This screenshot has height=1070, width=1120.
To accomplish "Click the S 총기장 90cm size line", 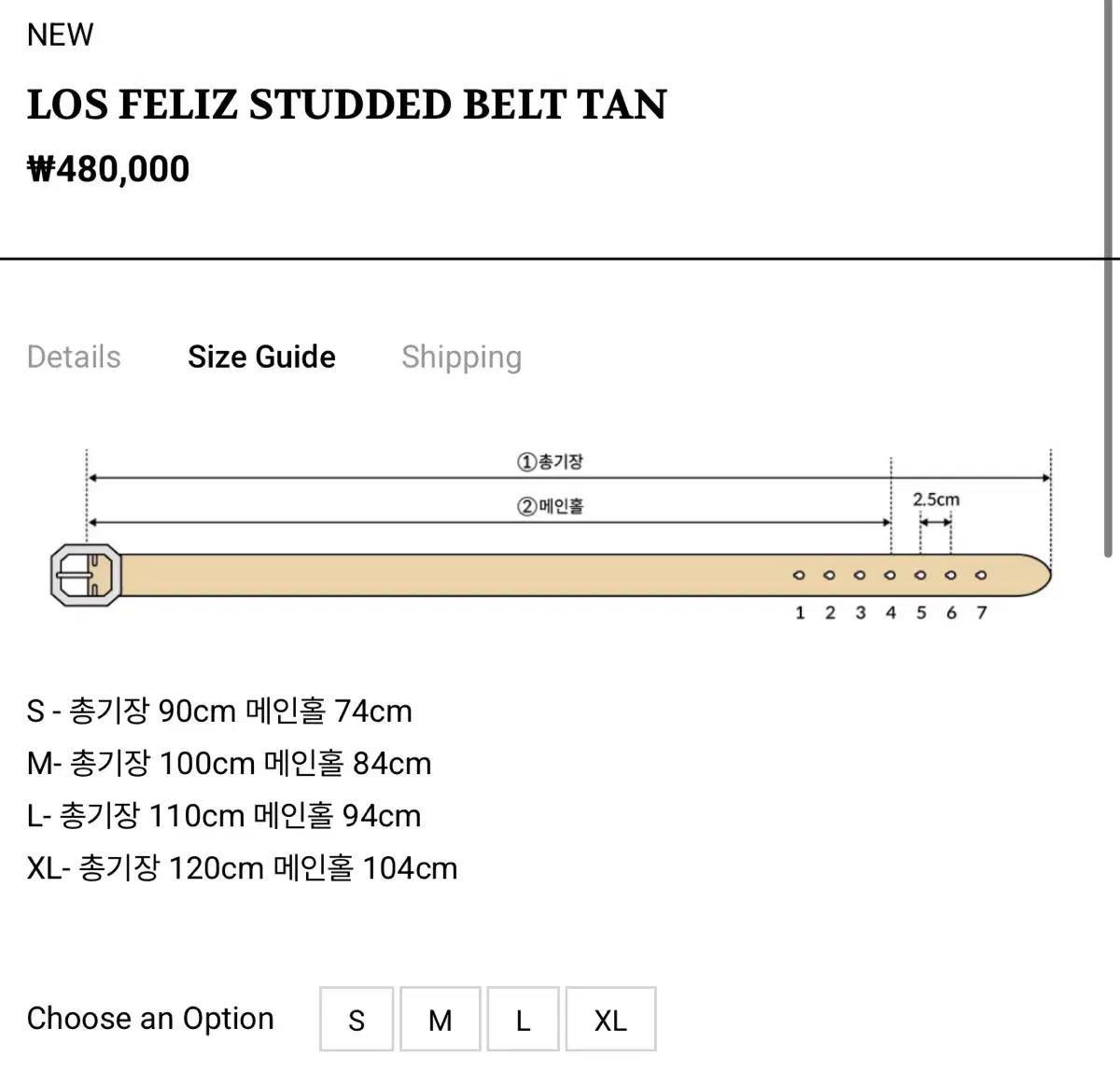I will click(219, 711).
